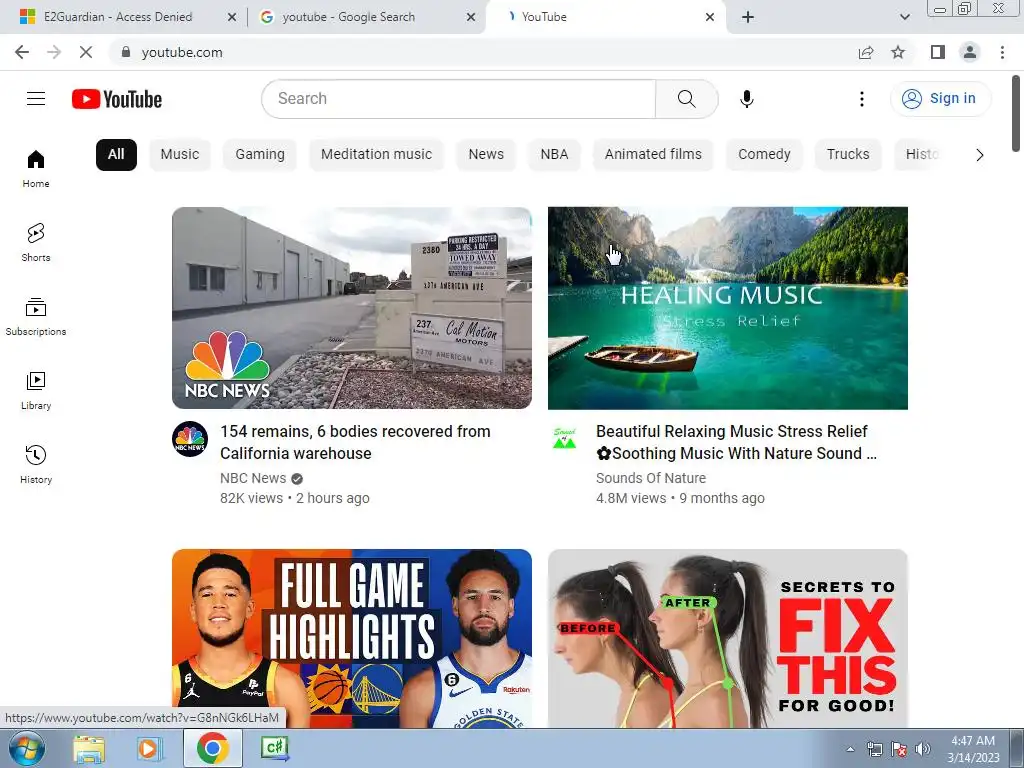Start voice search with microphone icon
1024x768 pixels.
746,99
